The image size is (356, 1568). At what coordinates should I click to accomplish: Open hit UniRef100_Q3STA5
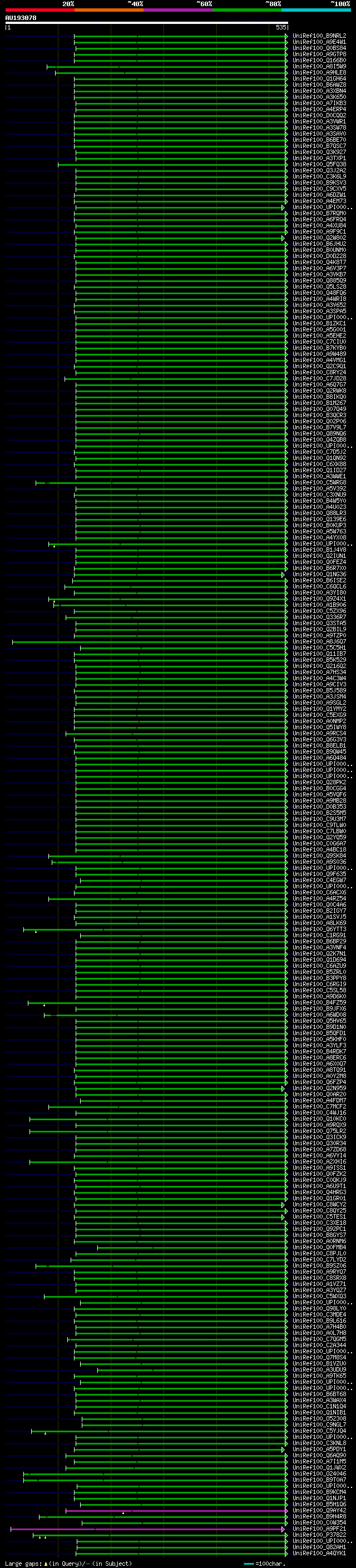pyautogui.click(x=319, y=624)
